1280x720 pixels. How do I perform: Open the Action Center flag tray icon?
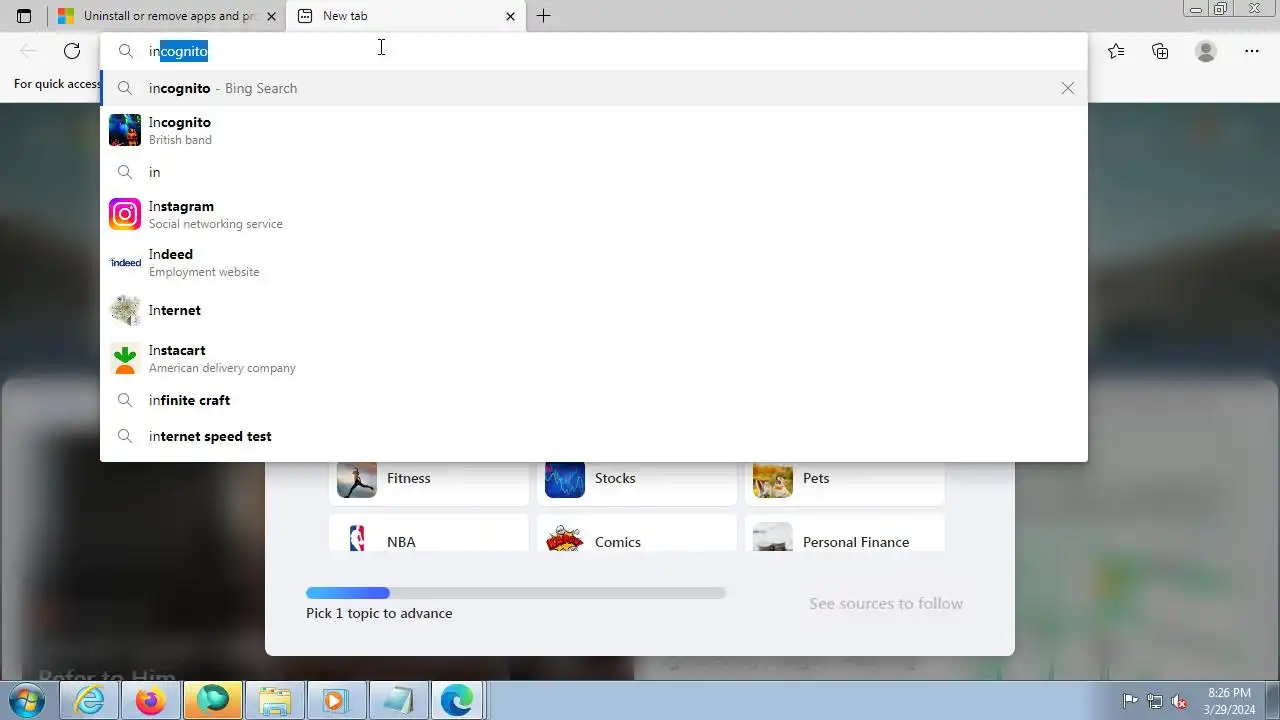click(1130, 701)
